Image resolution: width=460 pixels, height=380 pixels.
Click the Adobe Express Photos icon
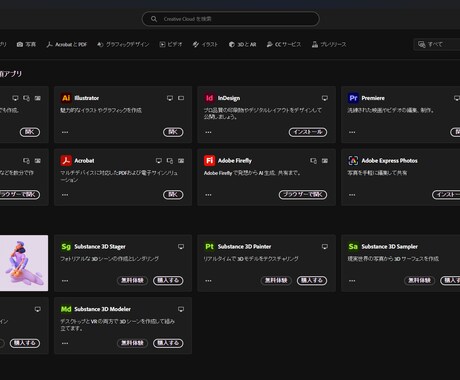353,161
